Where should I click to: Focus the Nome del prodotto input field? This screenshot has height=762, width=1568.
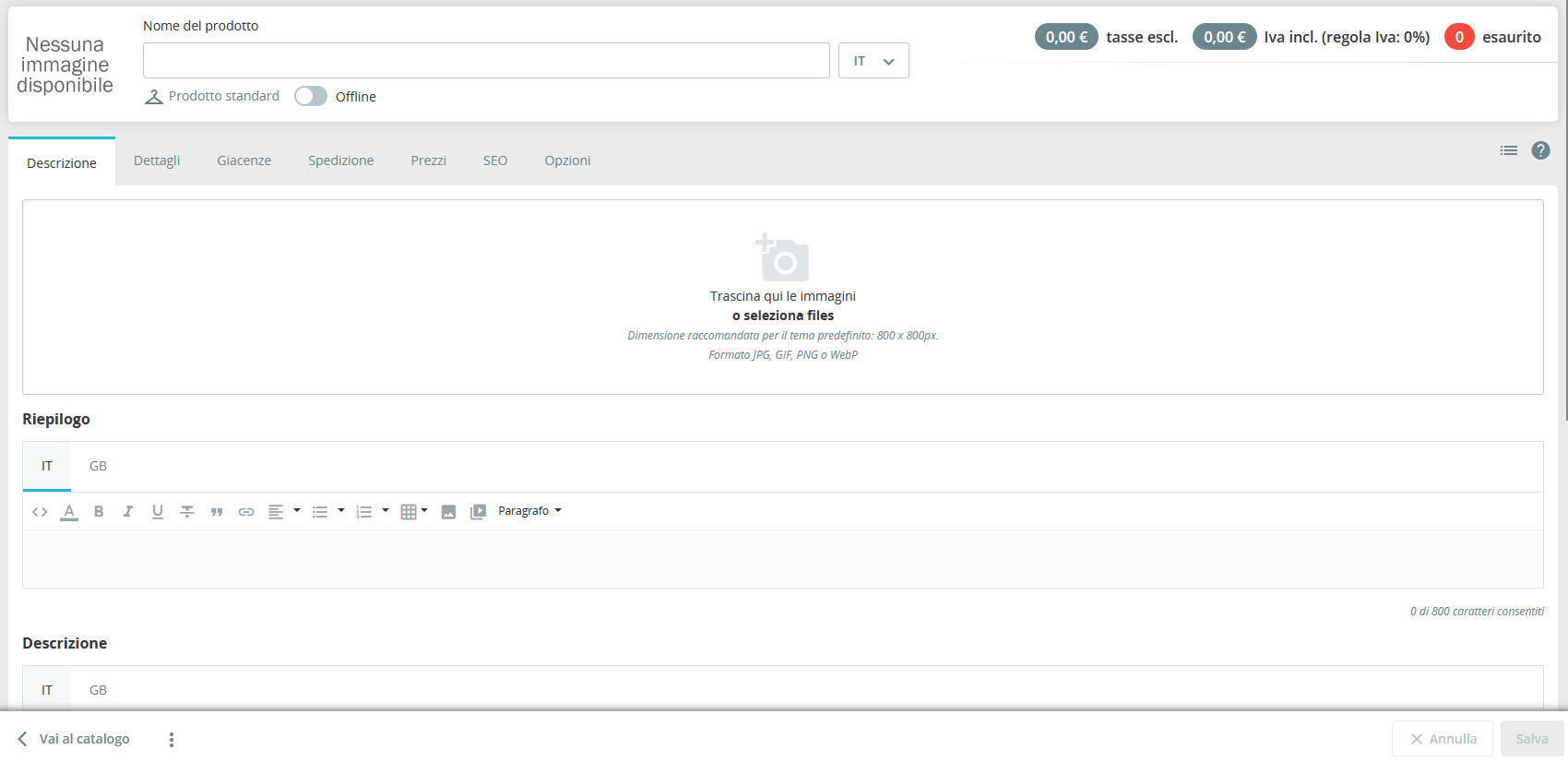coord(486,61)
